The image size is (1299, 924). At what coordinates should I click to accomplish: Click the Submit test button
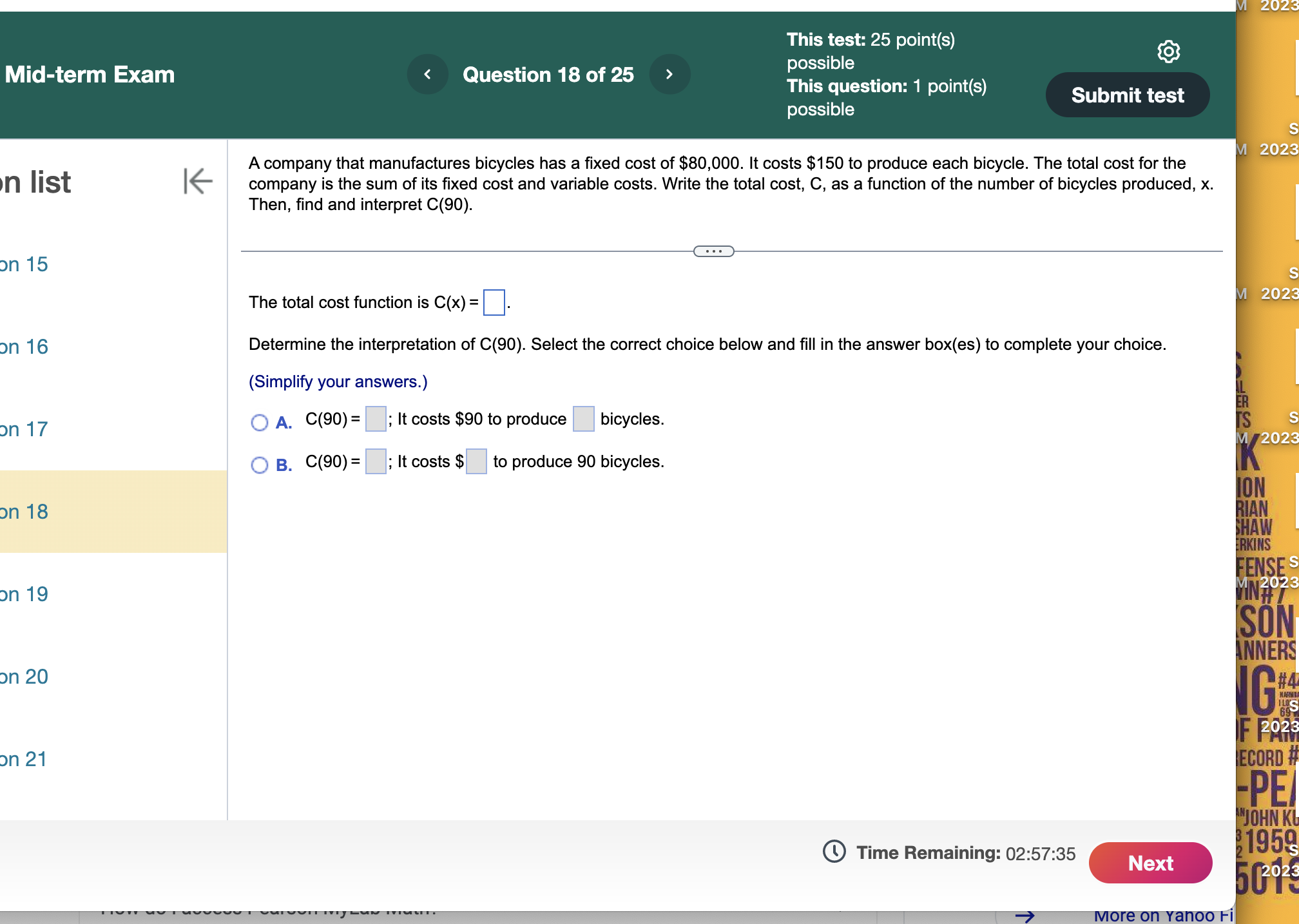(1128, 94)
